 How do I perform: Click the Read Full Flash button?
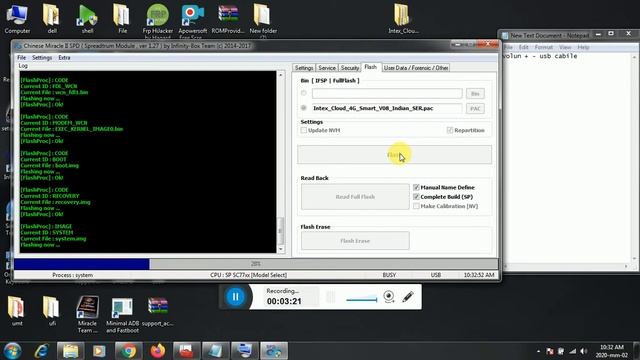[x=355, y=197]
